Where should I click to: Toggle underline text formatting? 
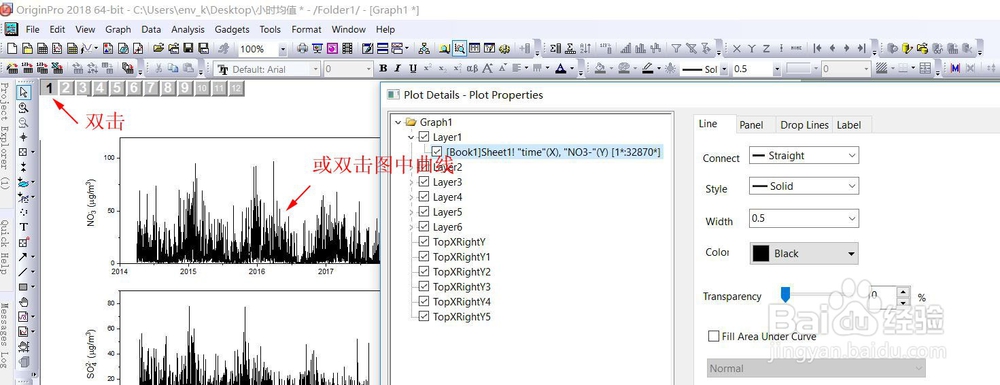[413, 69]
